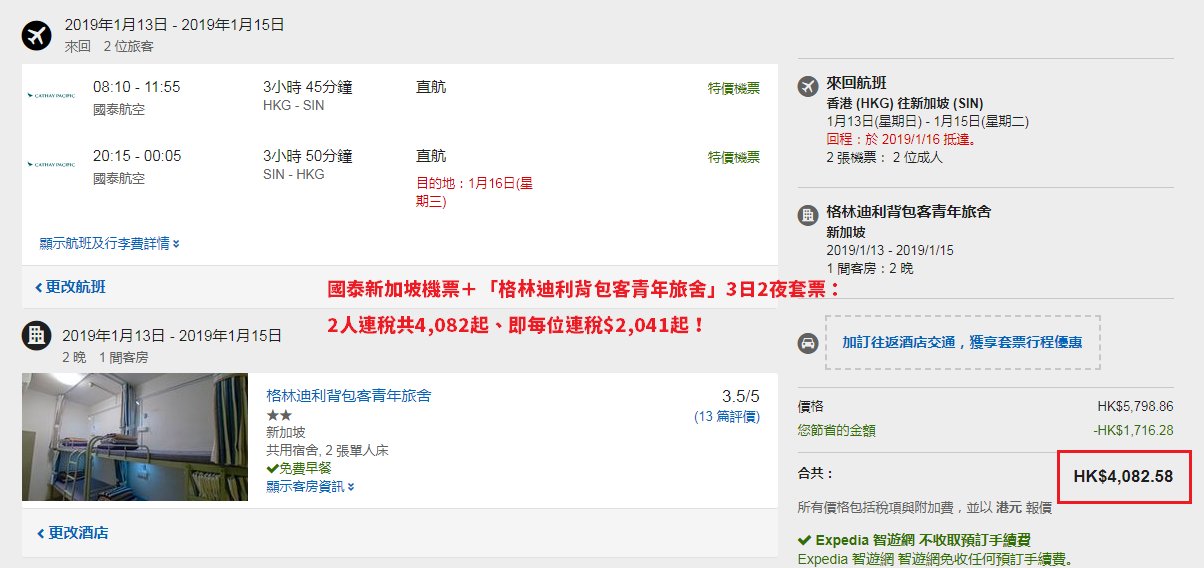Click the 更改酒店 link
1204x568 pixels.
coord(72,533)
